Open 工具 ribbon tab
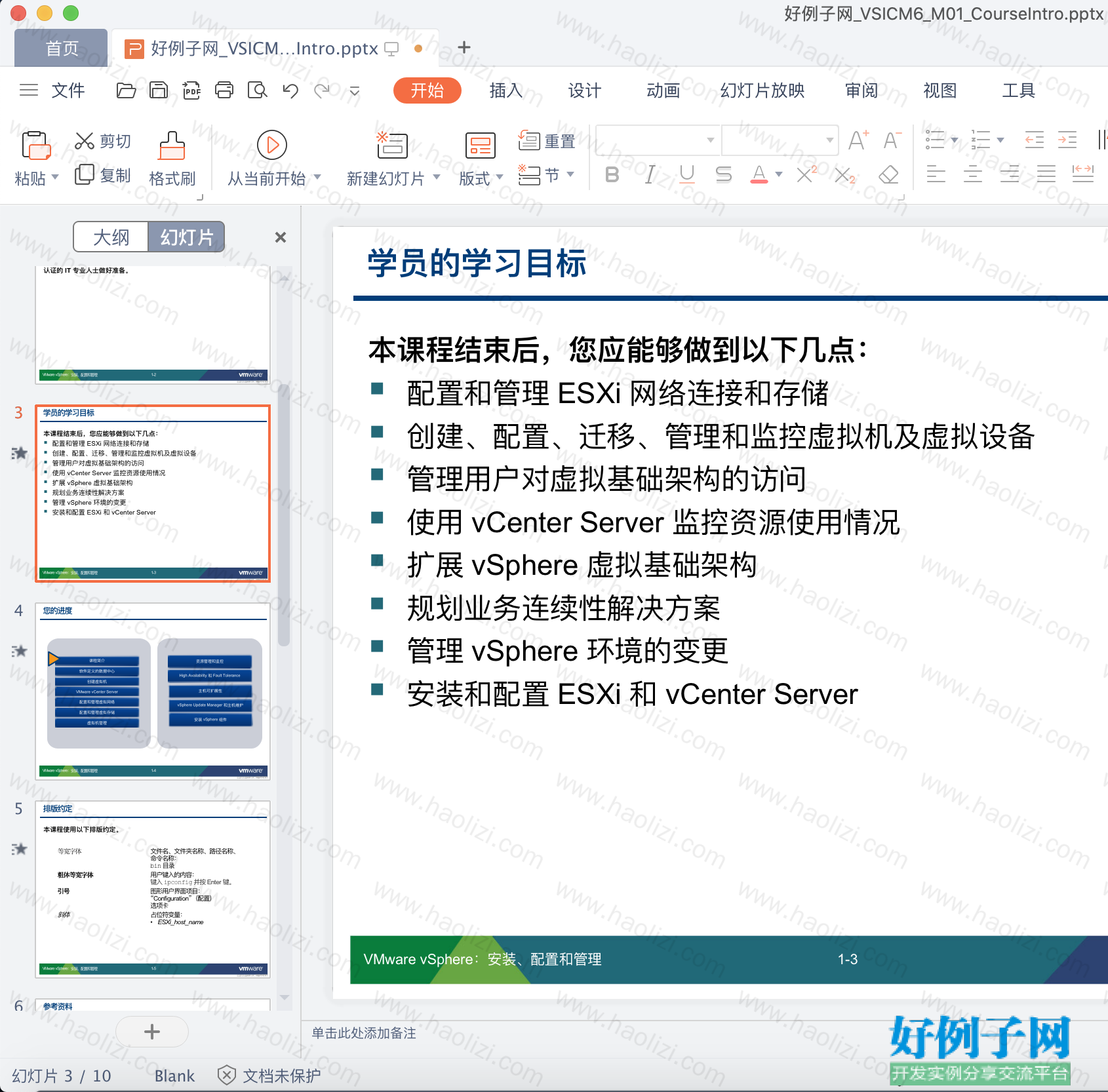 coord(1019,90)
